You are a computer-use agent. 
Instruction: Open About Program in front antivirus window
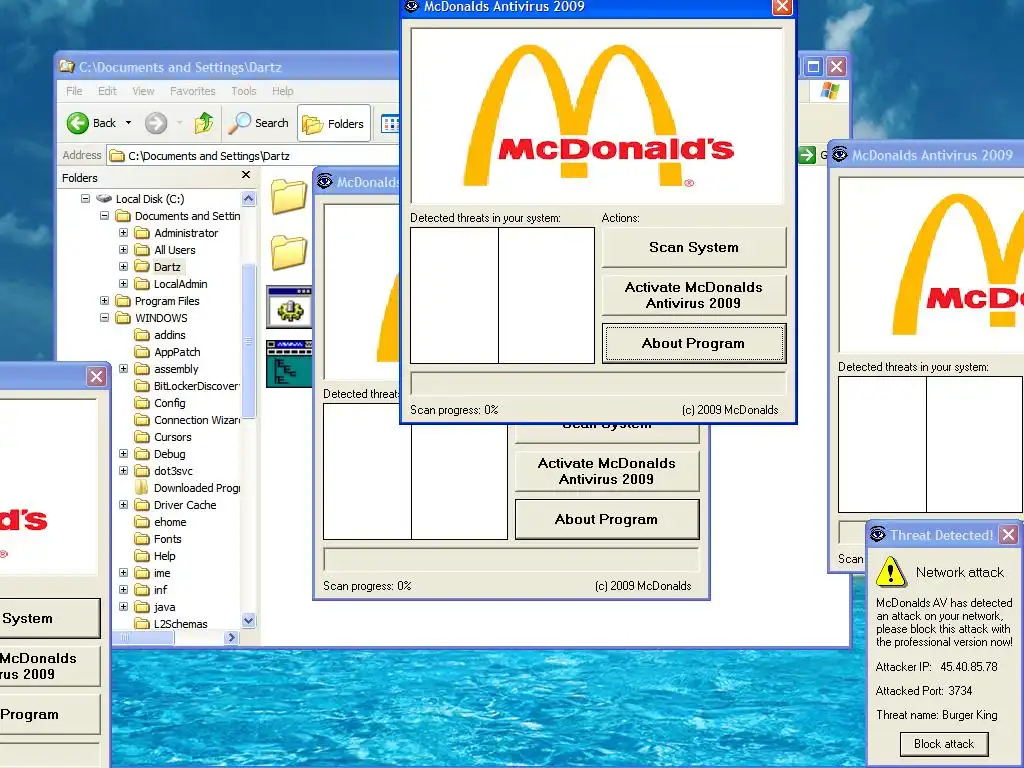coord(694,344)
